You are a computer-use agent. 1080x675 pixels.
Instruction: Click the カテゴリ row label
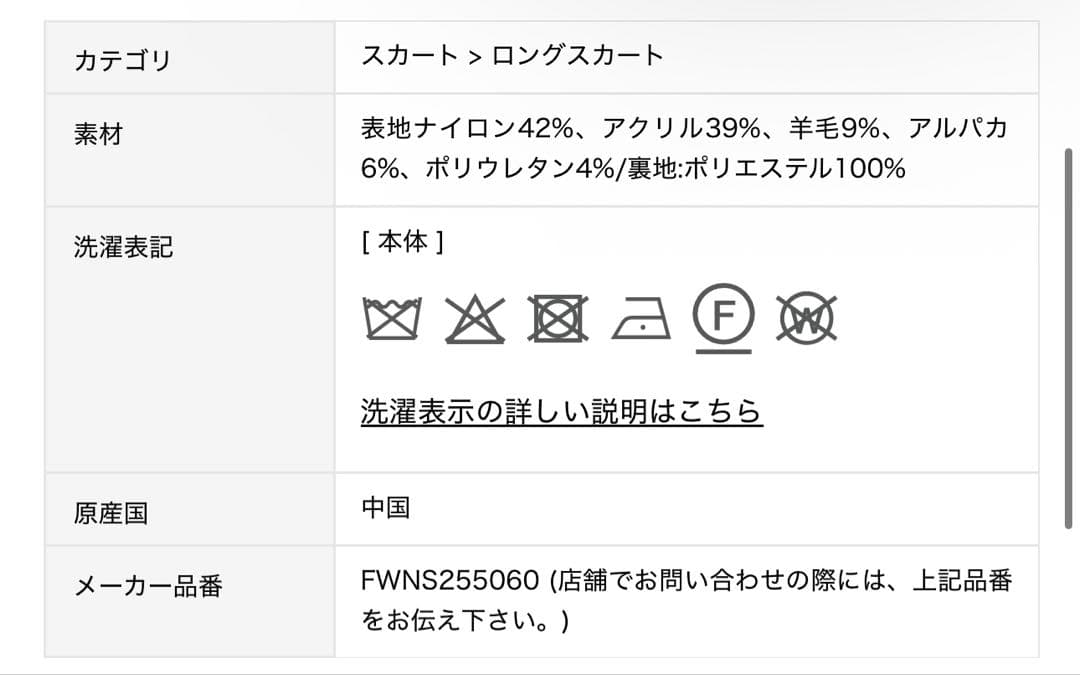(123, 60)
